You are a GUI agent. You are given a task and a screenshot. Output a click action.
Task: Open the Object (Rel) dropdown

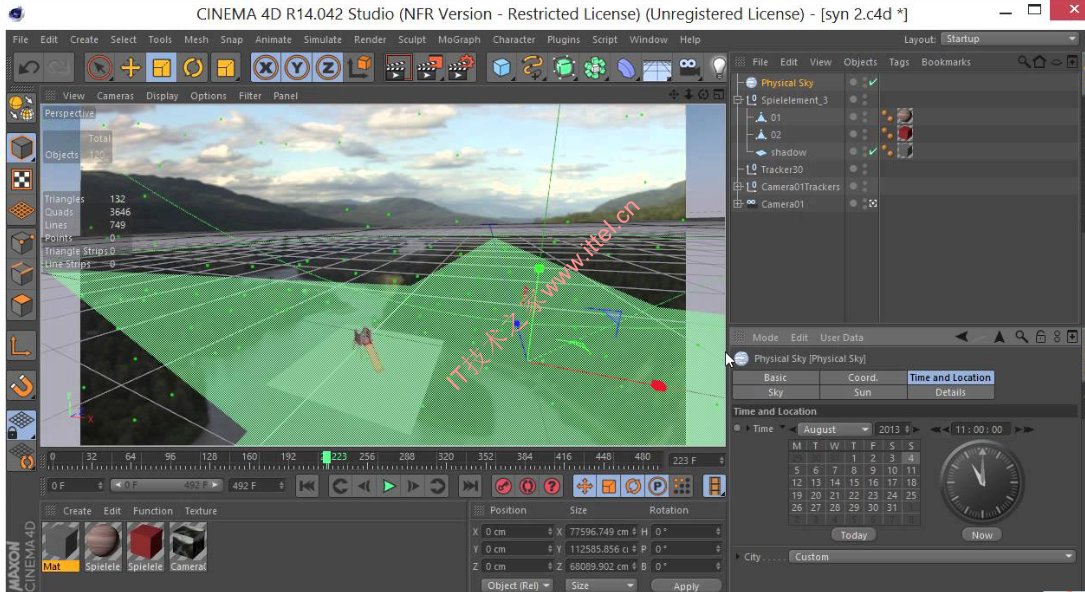(517, 585)
